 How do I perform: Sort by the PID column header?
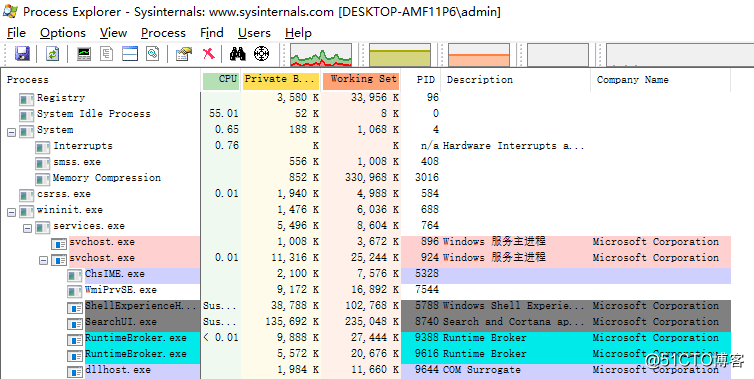(x=421, y=80)
